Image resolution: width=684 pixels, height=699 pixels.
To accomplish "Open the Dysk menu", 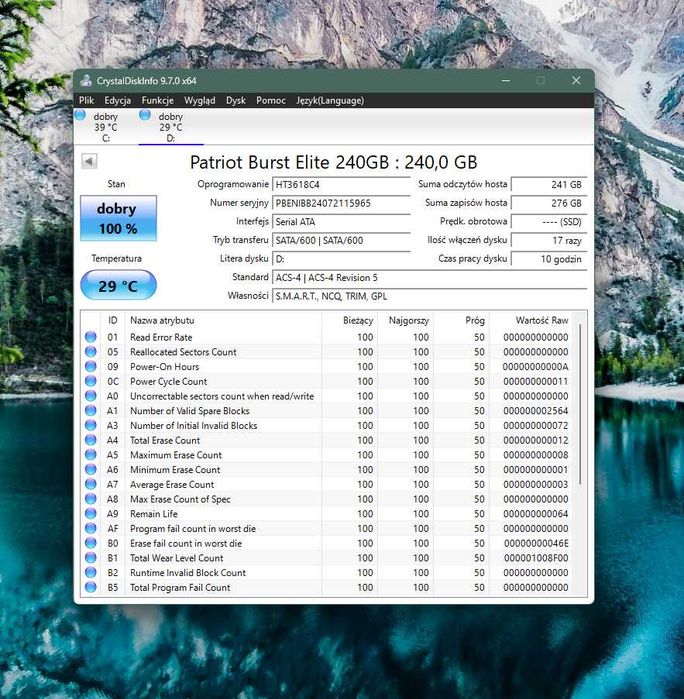I will (236, 100).
